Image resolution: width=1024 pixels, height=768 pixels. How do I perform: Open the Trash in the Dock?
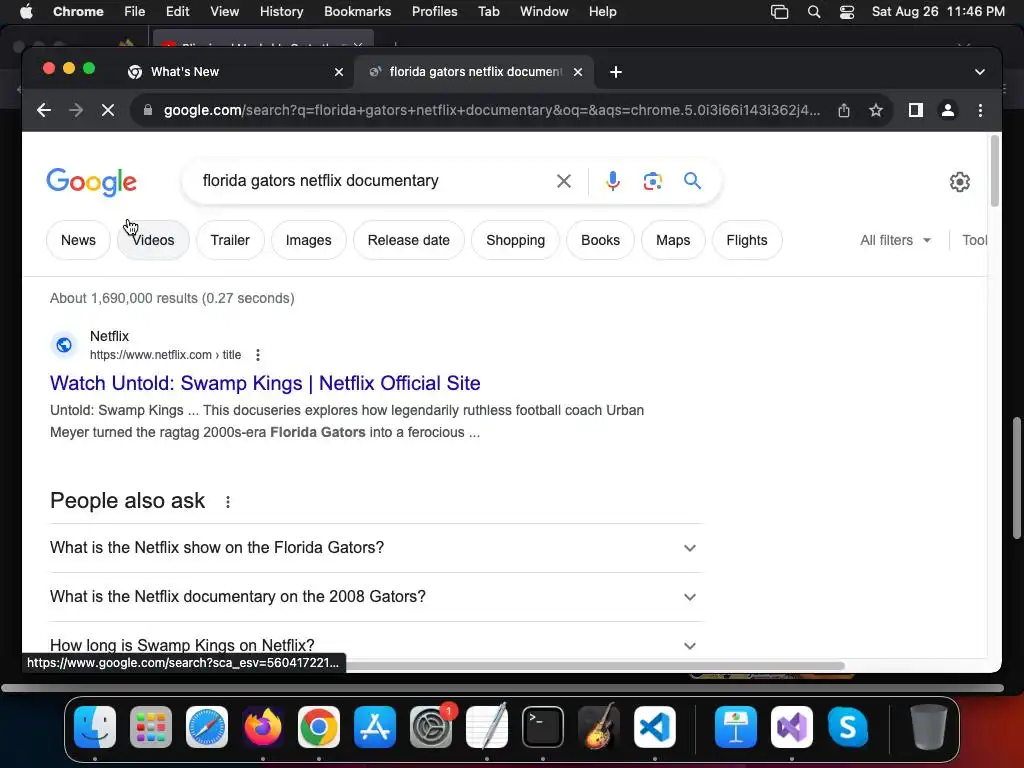[929, 727]
